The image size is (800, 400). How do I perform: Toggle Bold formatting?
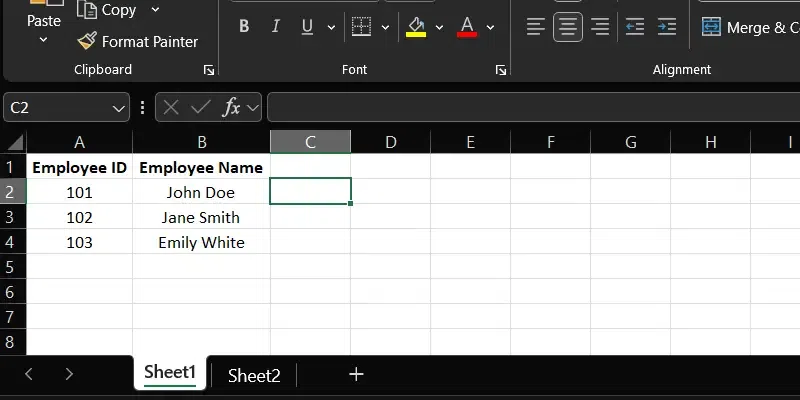[244, 27]
